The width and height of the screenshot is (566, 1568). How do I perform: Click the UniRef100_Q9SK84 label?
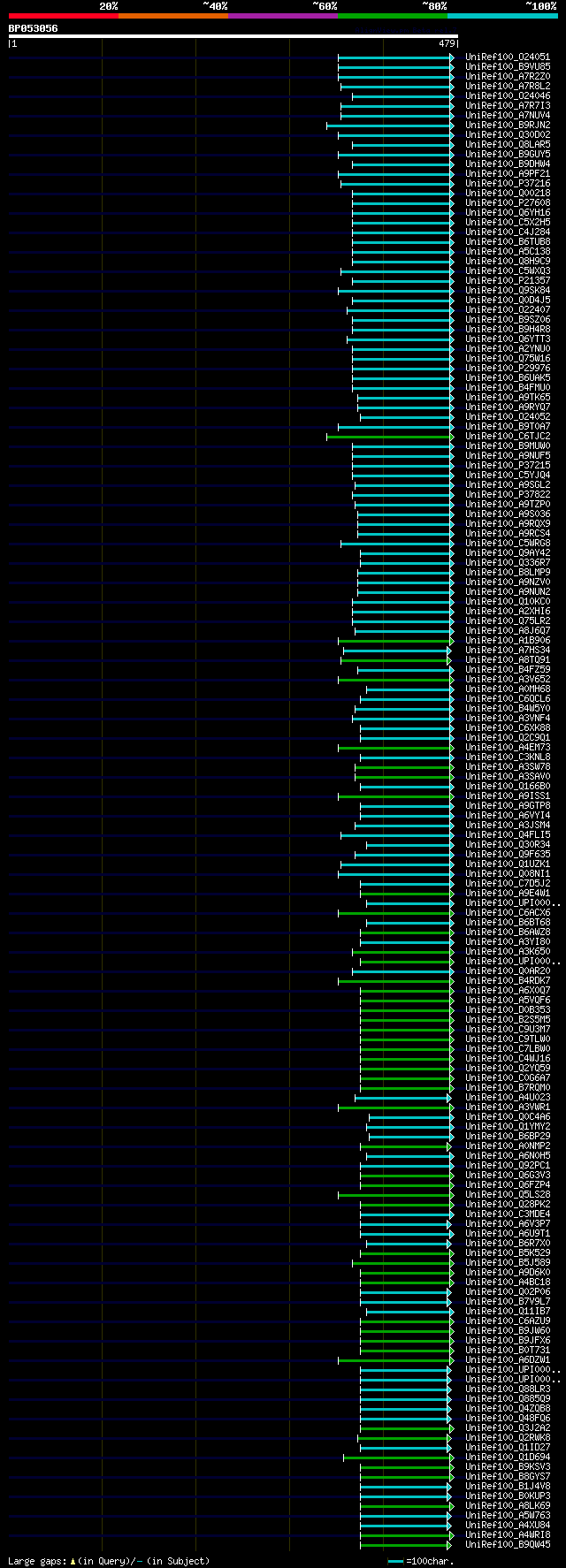(508, 290)
